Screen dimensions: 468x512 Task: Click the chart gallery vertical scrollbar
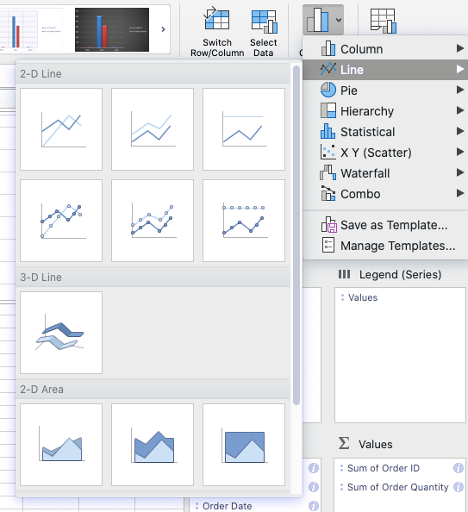point(296,235)
